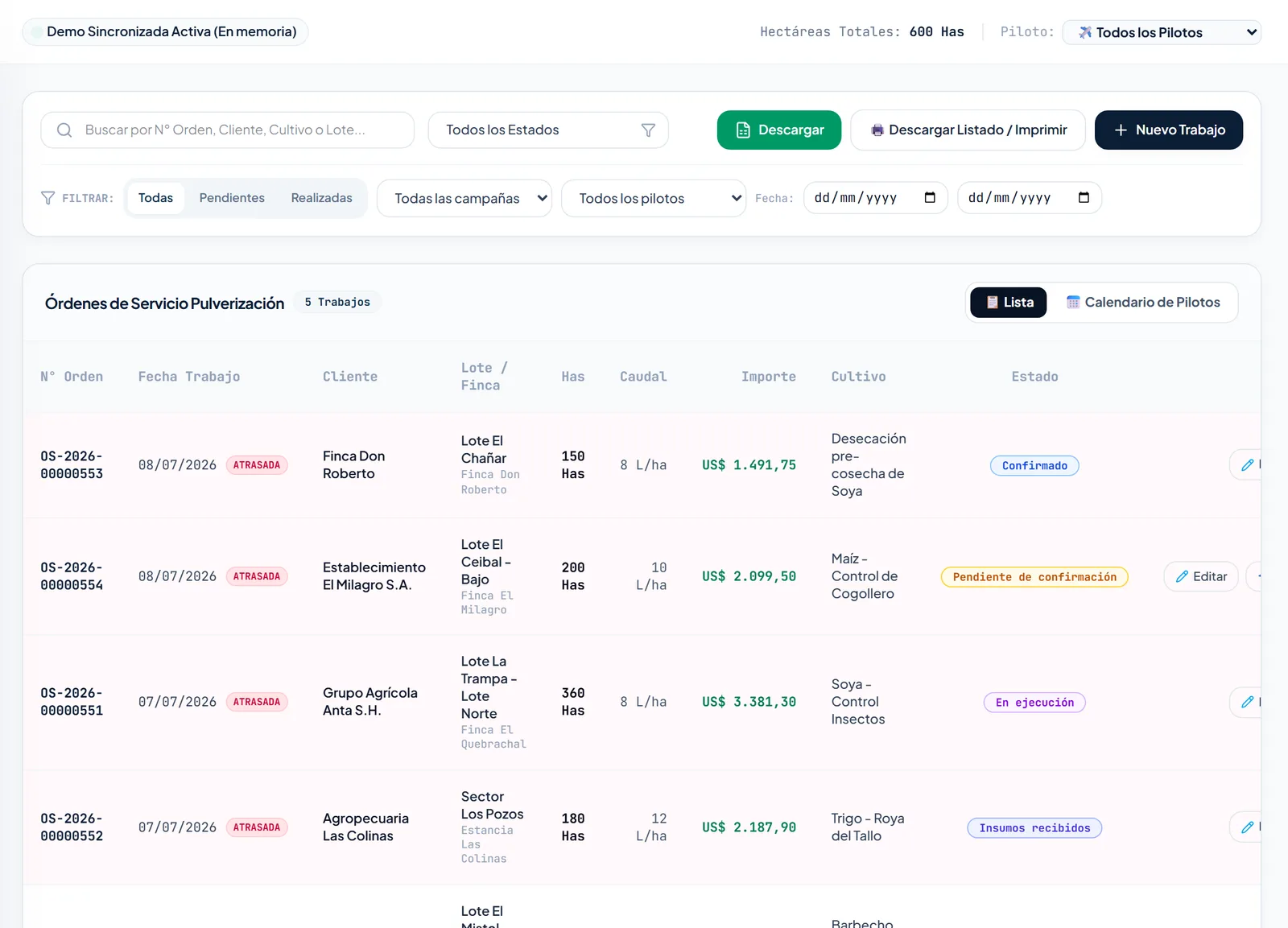Switch to the Pendientes tab

click(x=232, y=198)
